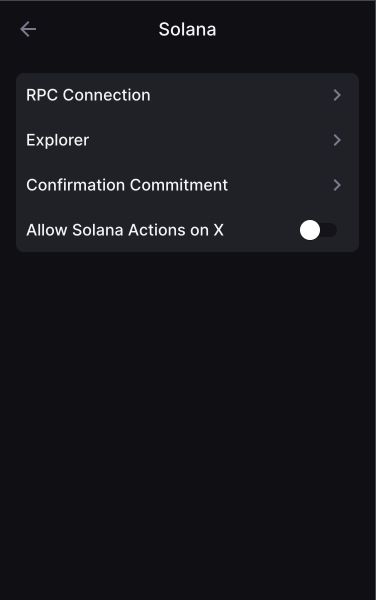Enable Allow Solana Actions on X switch
Image resolution: width=376 pixels, height=600 pixels.
(318, 230)
